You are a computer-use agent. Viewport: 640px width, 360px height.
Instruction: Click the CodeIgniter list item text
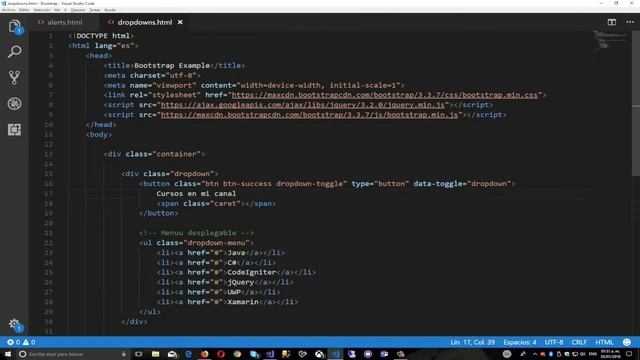coord(252,272)
